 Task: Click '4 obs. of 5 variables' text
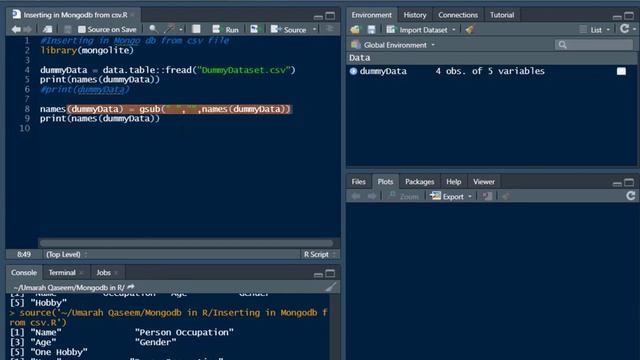click(x=490, y=71)
